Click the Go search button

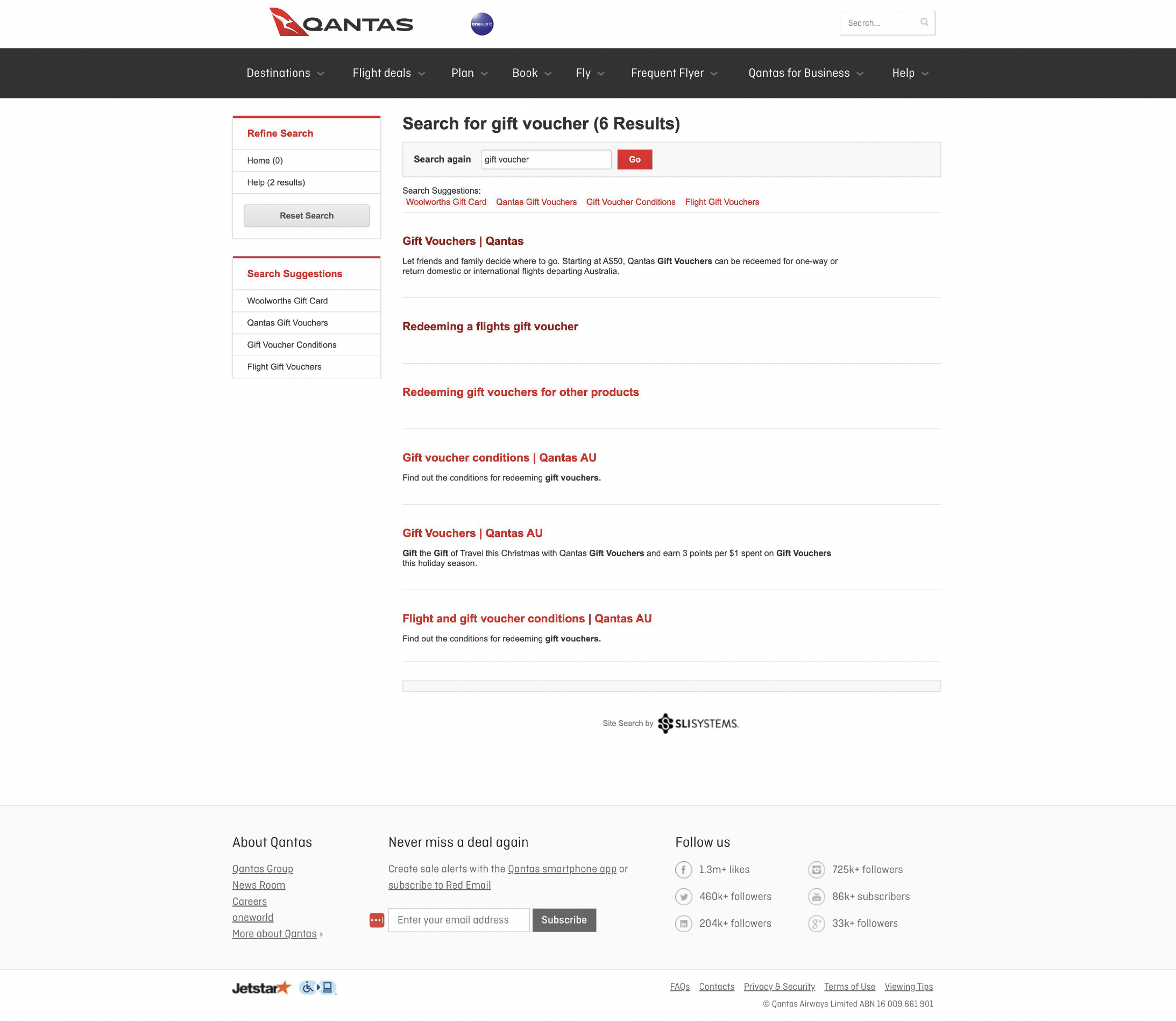[x=635, y=160]
